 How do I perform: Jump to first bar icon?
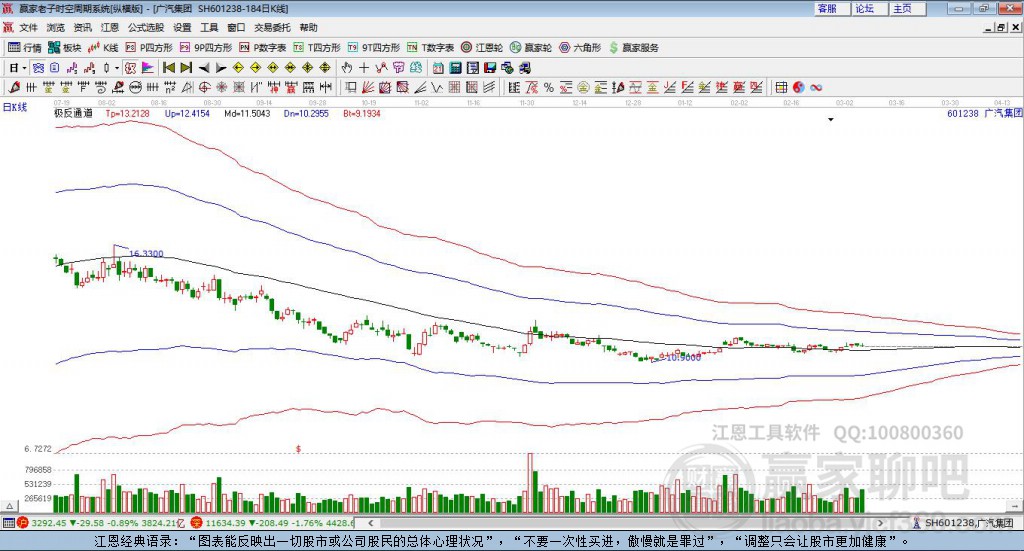[x=168, y=68]
